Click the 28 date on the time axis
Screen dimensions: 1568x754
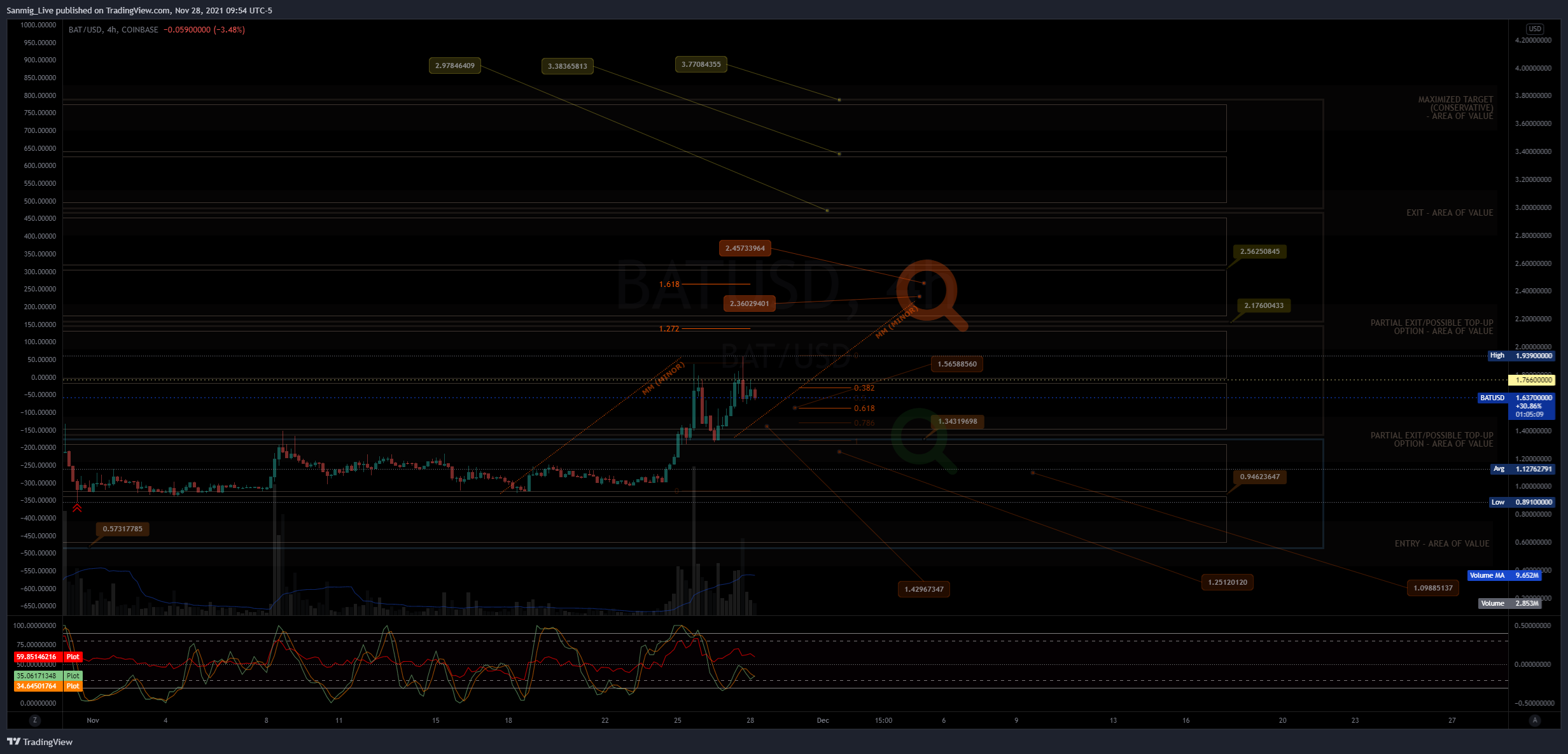tap(750, 720)
